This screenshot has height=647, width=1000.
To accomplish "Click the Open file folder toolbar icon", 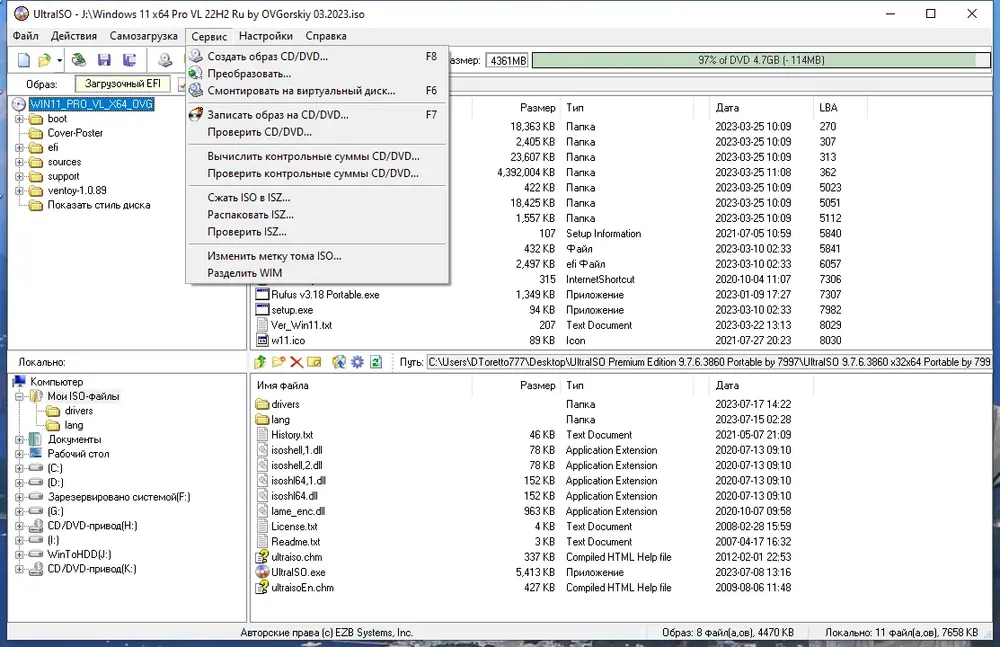I will [x=44, y=60].
